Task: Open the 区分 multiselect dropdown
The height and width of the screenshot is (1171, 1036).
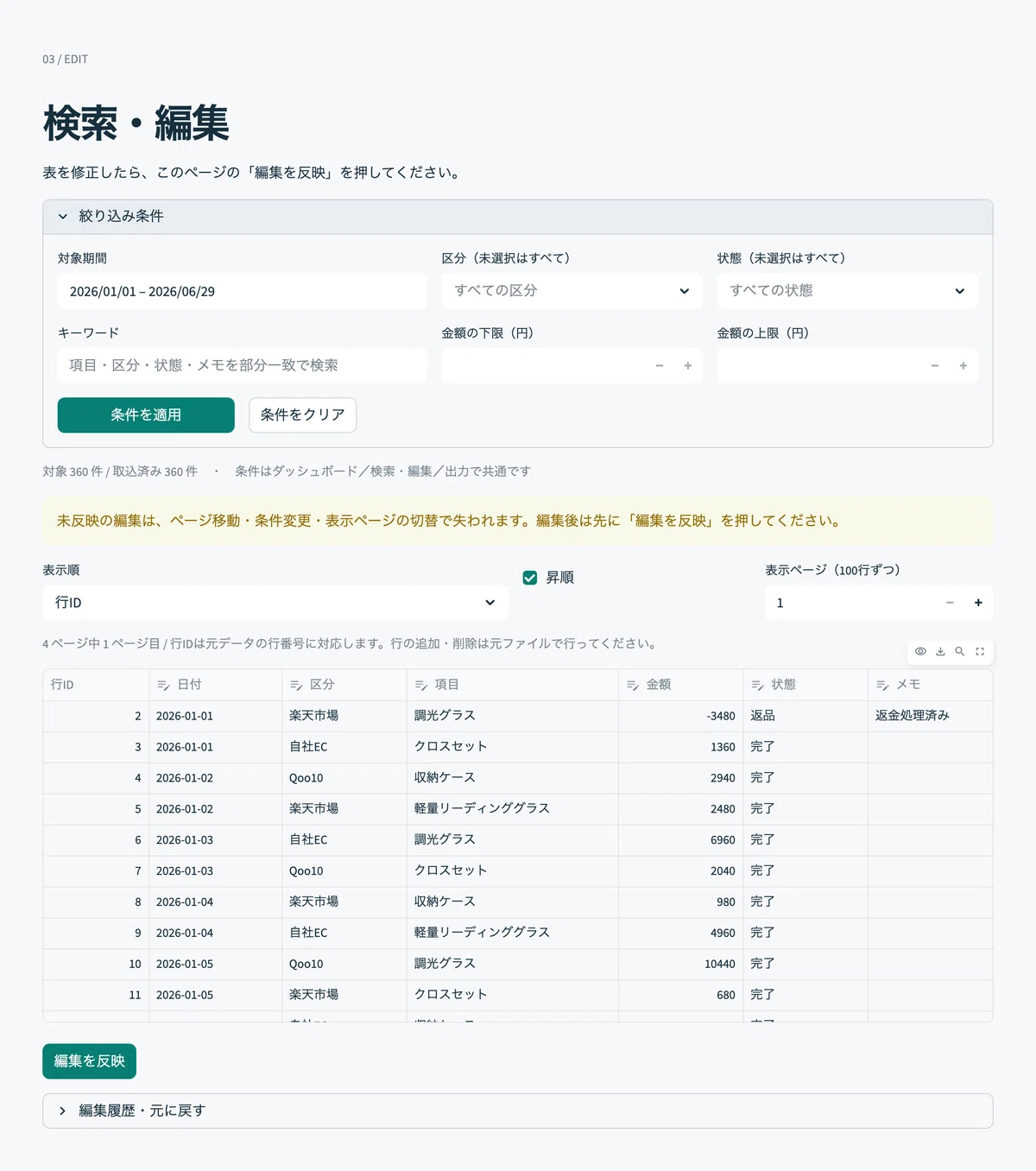Action: (572, 291)
